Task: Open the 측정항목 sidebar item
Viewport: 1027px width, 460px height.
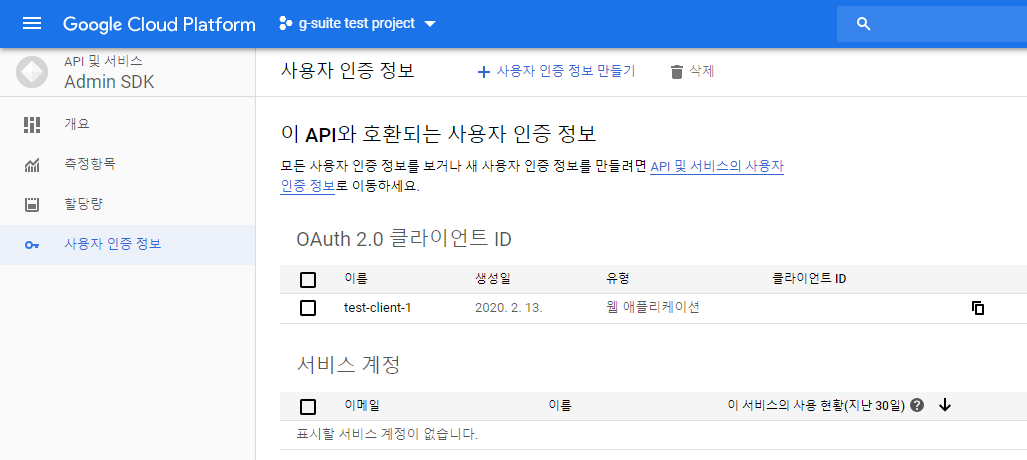Action: click(x=127, y=164)
